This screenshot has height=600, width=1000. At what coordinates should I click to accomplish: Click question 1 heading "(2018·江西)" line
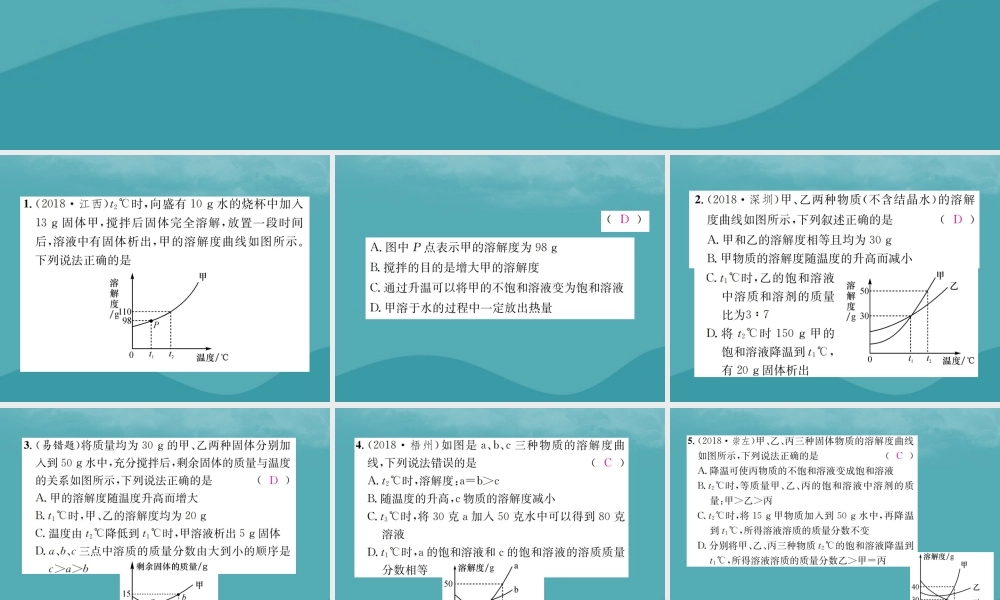point(164,204)
